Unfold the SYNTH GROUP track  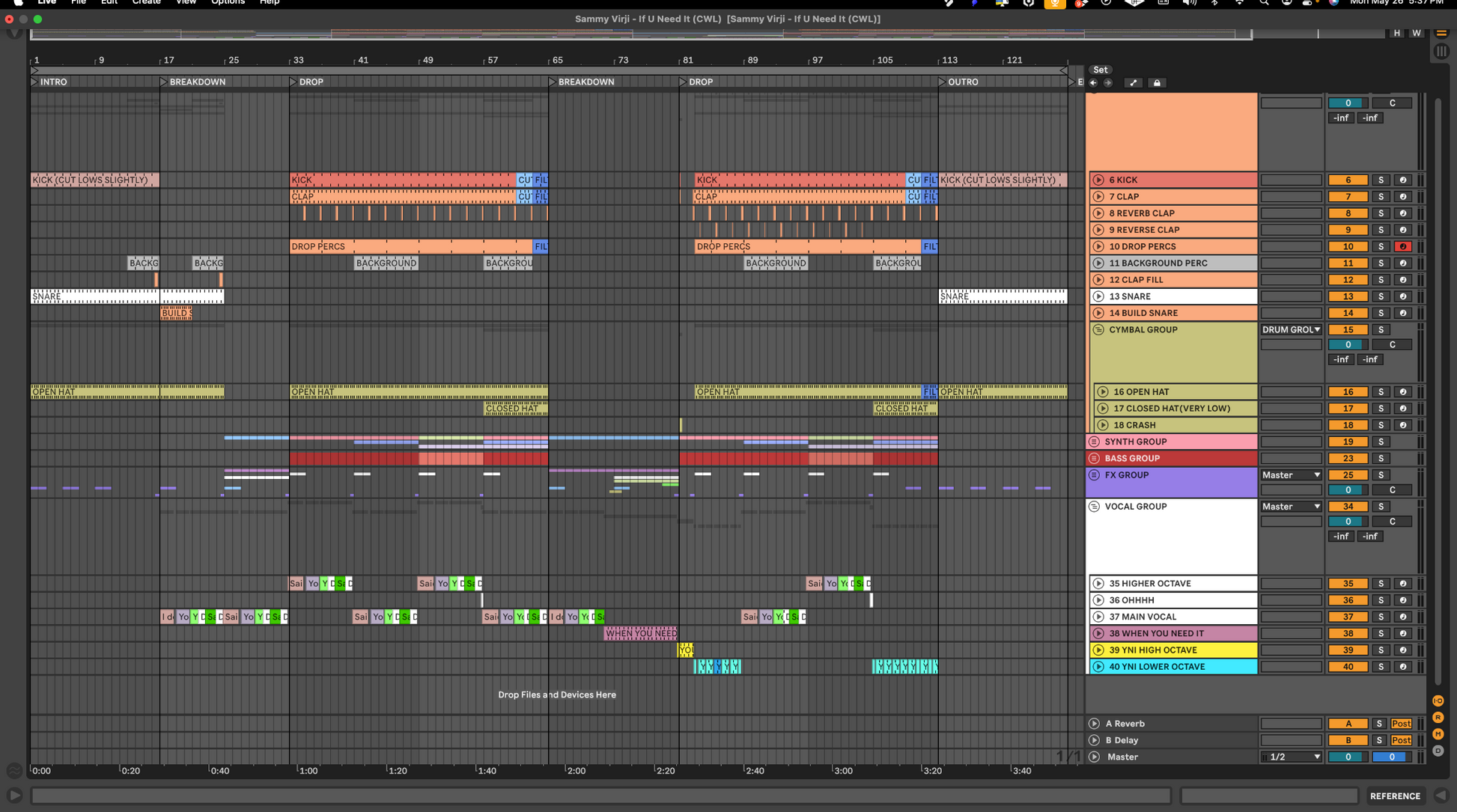[1094, 442]
